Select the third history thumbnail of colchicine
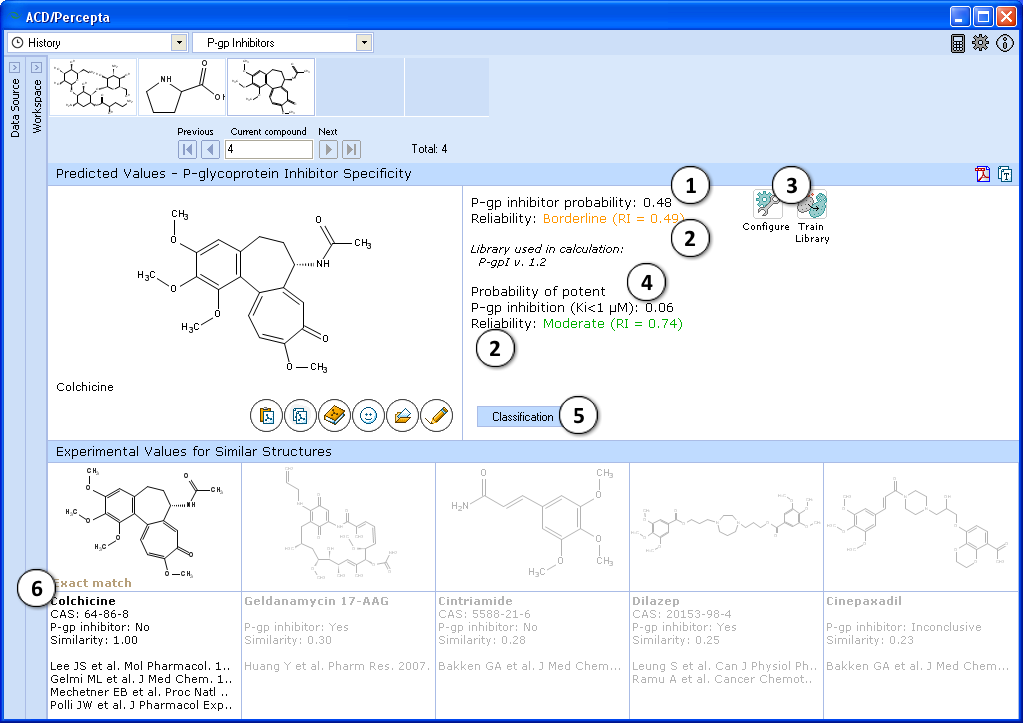This screenshot has width=1023, height=723. (271, 87)
